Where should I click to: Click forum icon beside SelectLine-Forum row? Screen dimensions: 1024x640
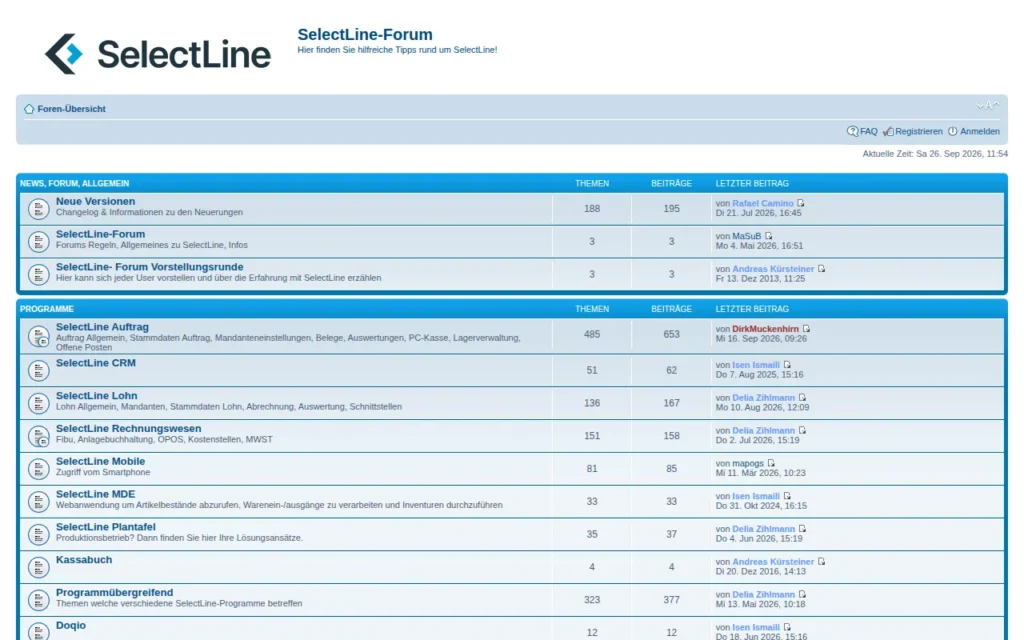click(x=39, y=242)
